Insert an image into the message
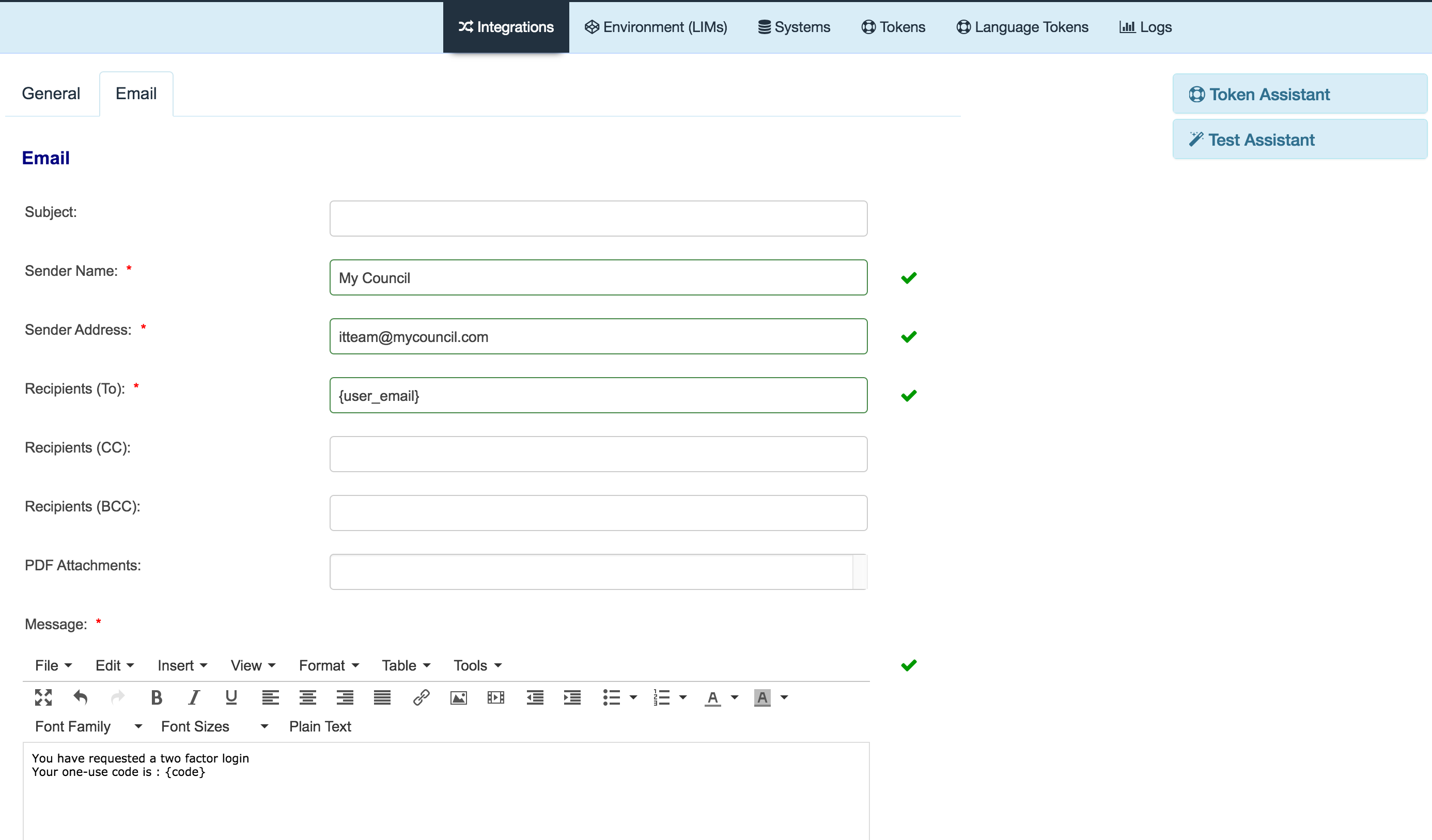1432x840 pixels. 459,697
